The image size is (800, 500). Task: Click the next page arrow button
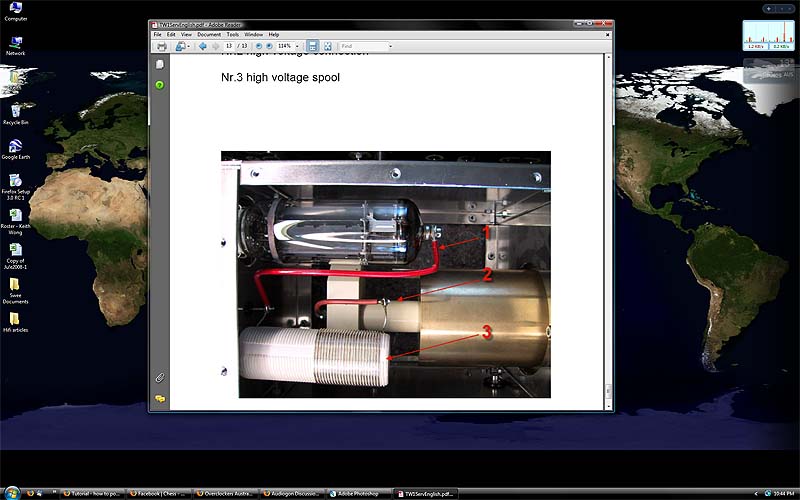[x=215, y=46]
